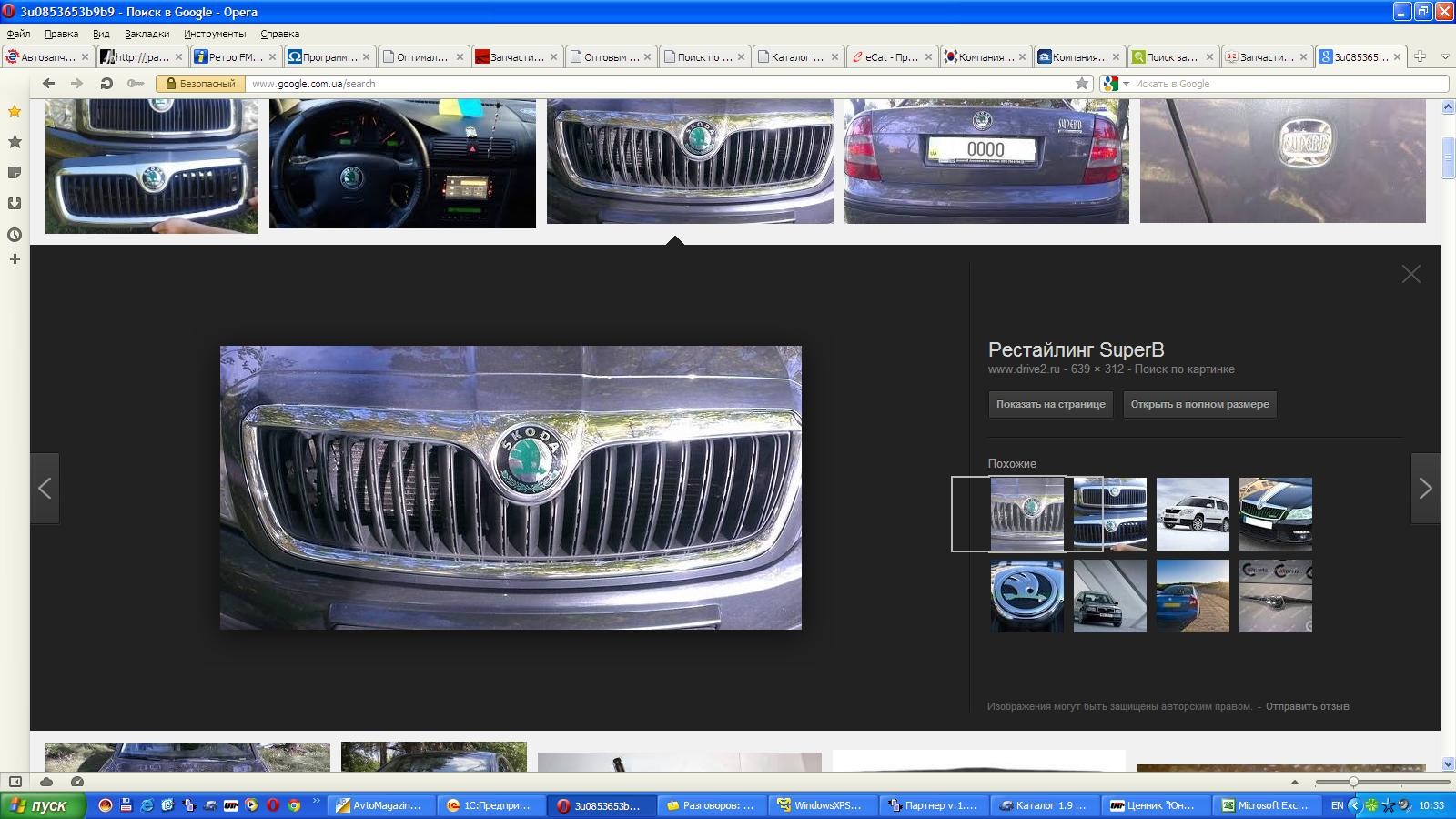Open the History clock panel
Viewport: 1456px width, 819px height.
(x=14, y=234)
